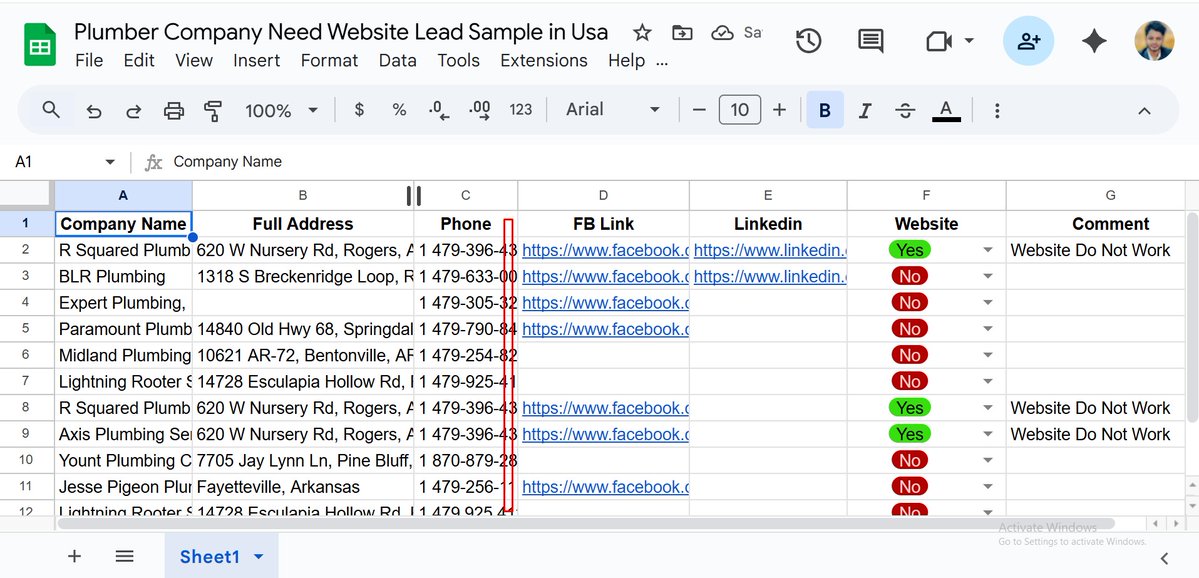1199x578 pixels.
Task: Open the account profile picture
Action: pyautogui.click(x=1154, y=41)
